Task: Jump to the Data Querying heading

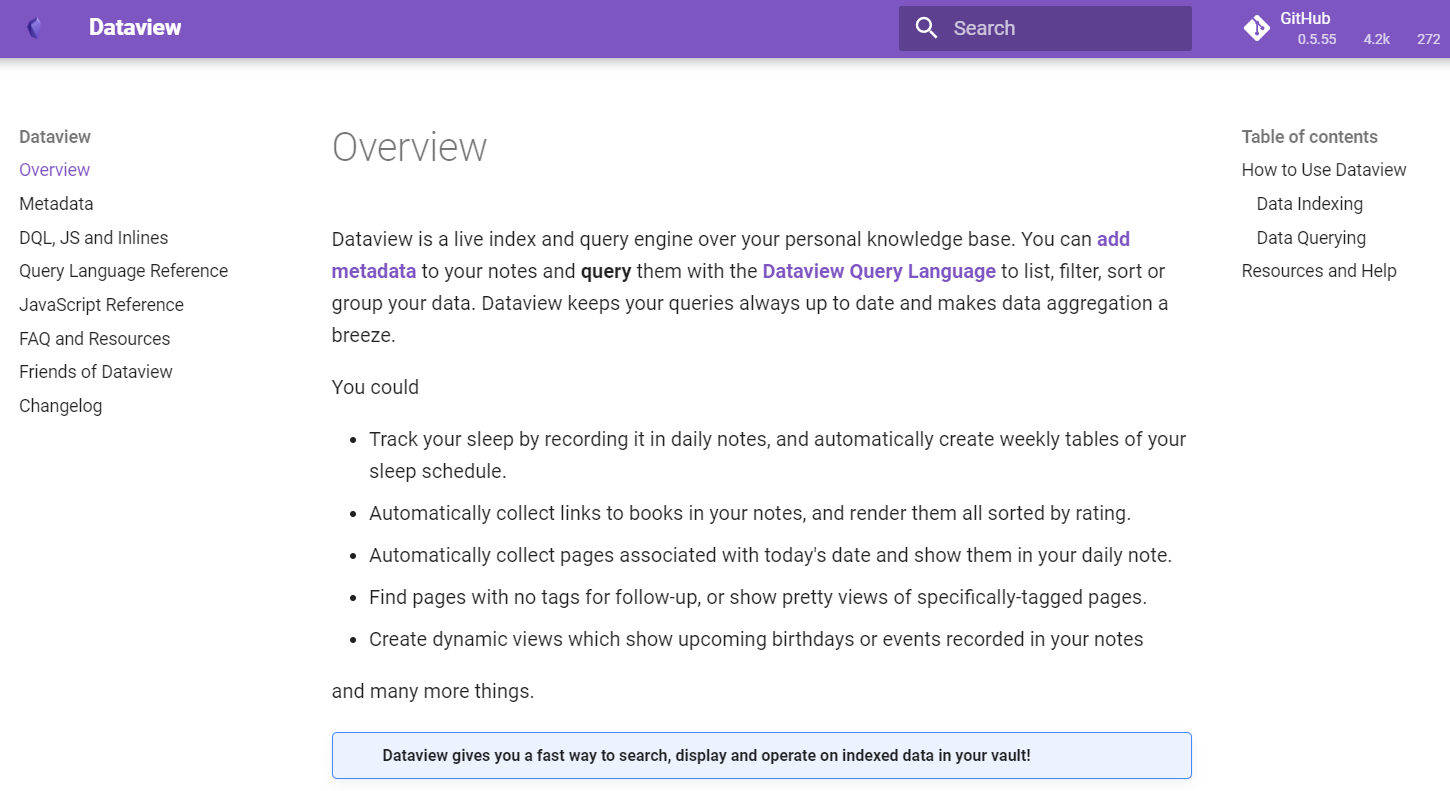Action: click(x=1310, y=237)
